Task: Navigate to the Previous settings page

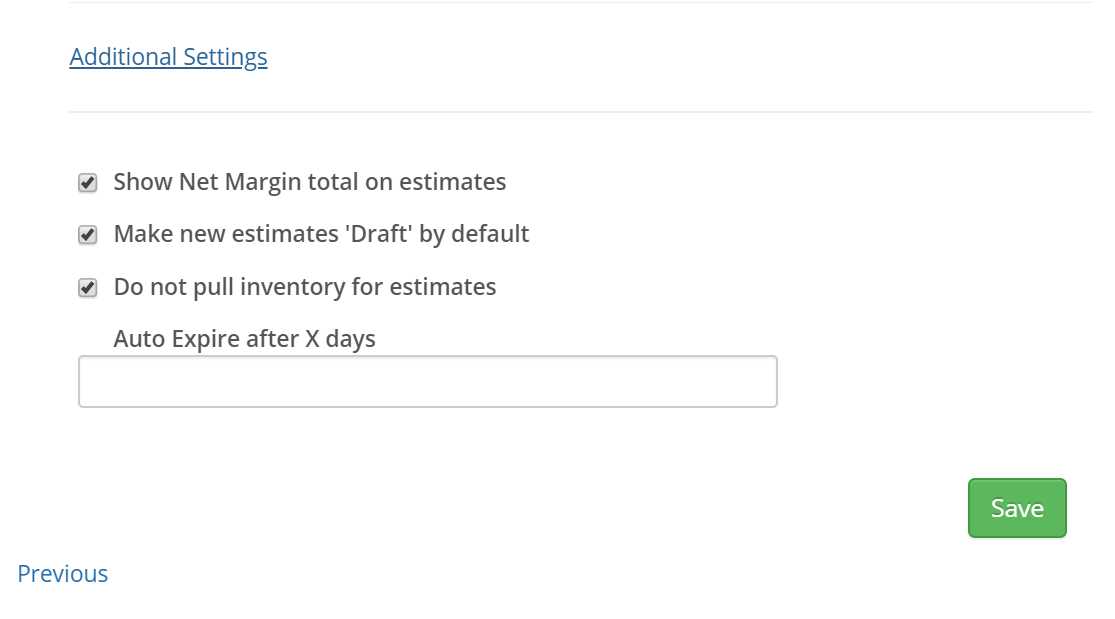Action: pos(62,574)
